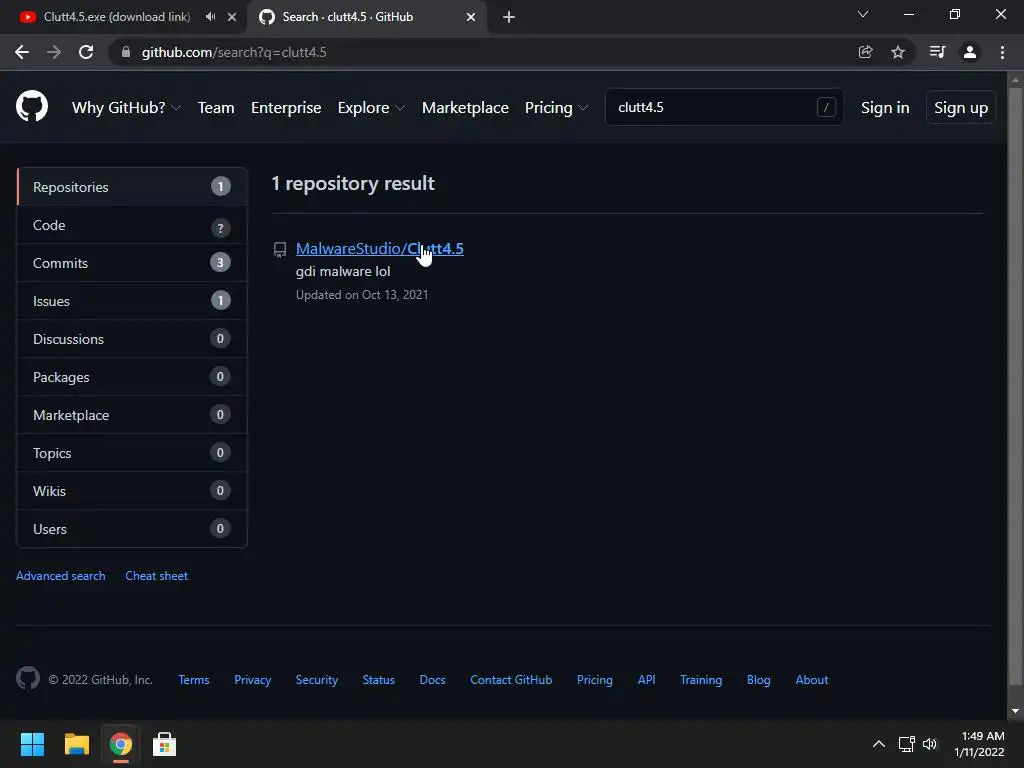The height and width of the screenshot is (768, 1024).
Task: Open the Advanced search link
Action: 61,576
